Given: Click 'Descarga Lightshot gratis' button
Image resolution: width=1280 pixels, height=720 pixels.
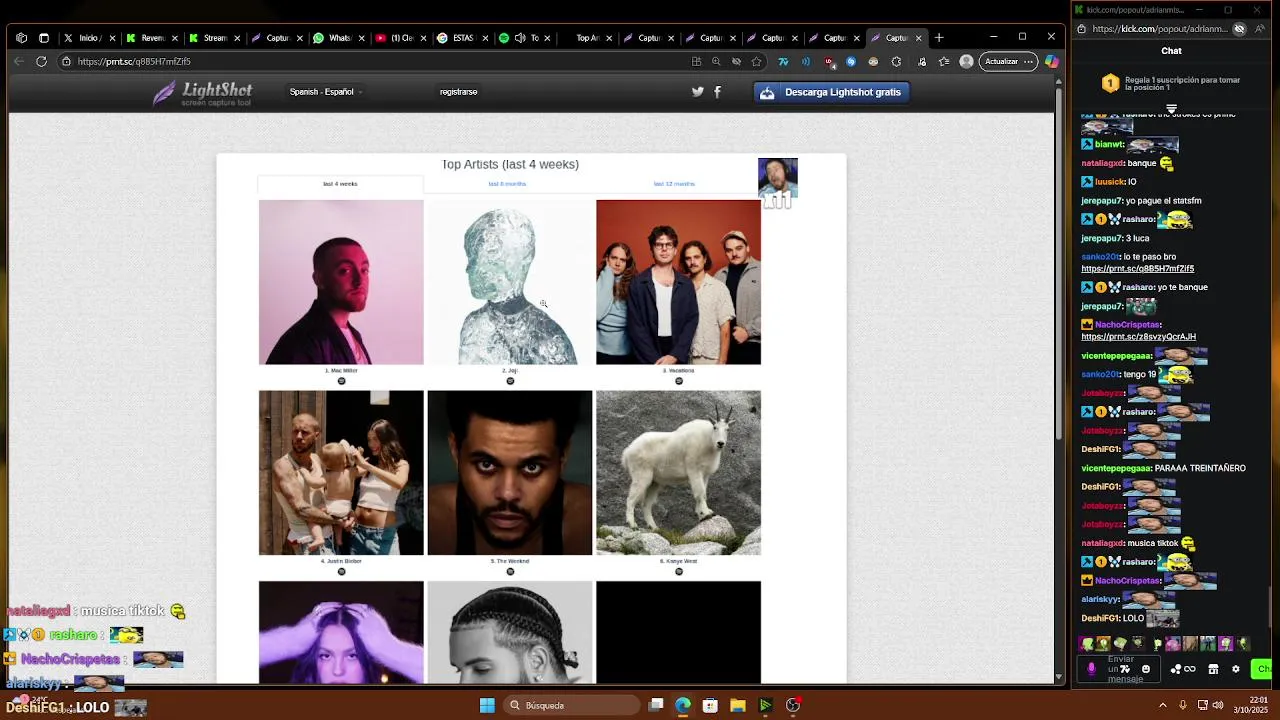Looking at the screenshot, I should [831, 92].
